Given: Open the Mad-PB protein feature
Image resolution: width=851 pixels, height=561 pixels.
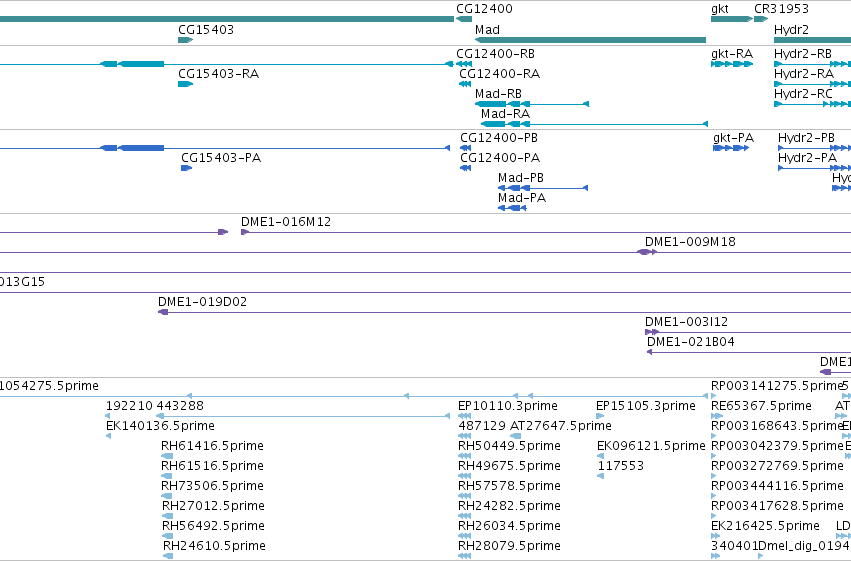Looking at the screenshot, I should [543, 188].
